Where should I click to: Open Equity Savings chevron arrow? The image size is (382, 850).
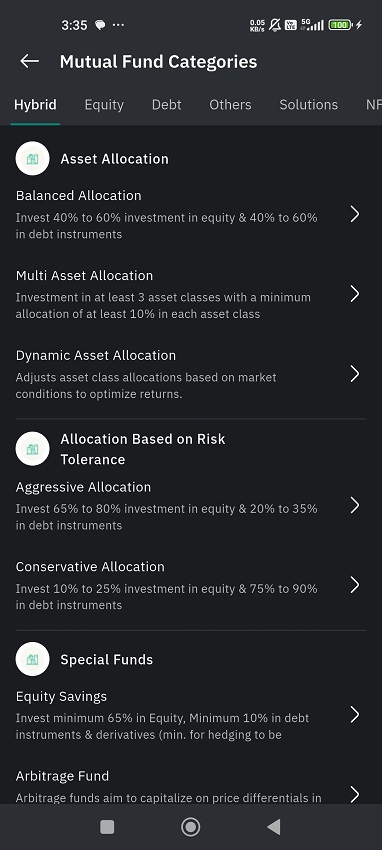(354, 714)
